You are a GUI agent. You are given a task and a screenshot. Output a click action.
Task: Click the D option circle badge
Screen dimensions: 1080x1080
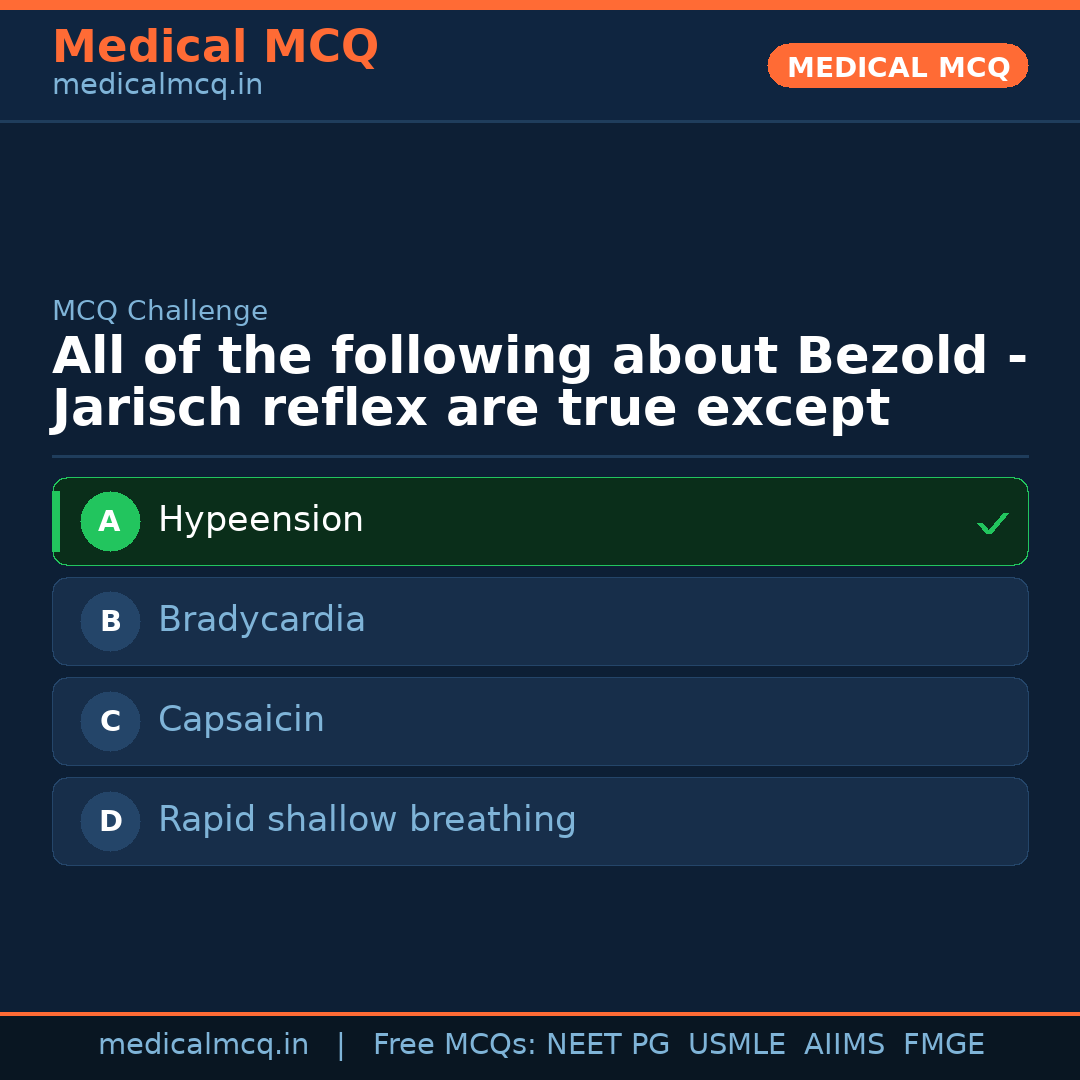[x=110, y=821]
